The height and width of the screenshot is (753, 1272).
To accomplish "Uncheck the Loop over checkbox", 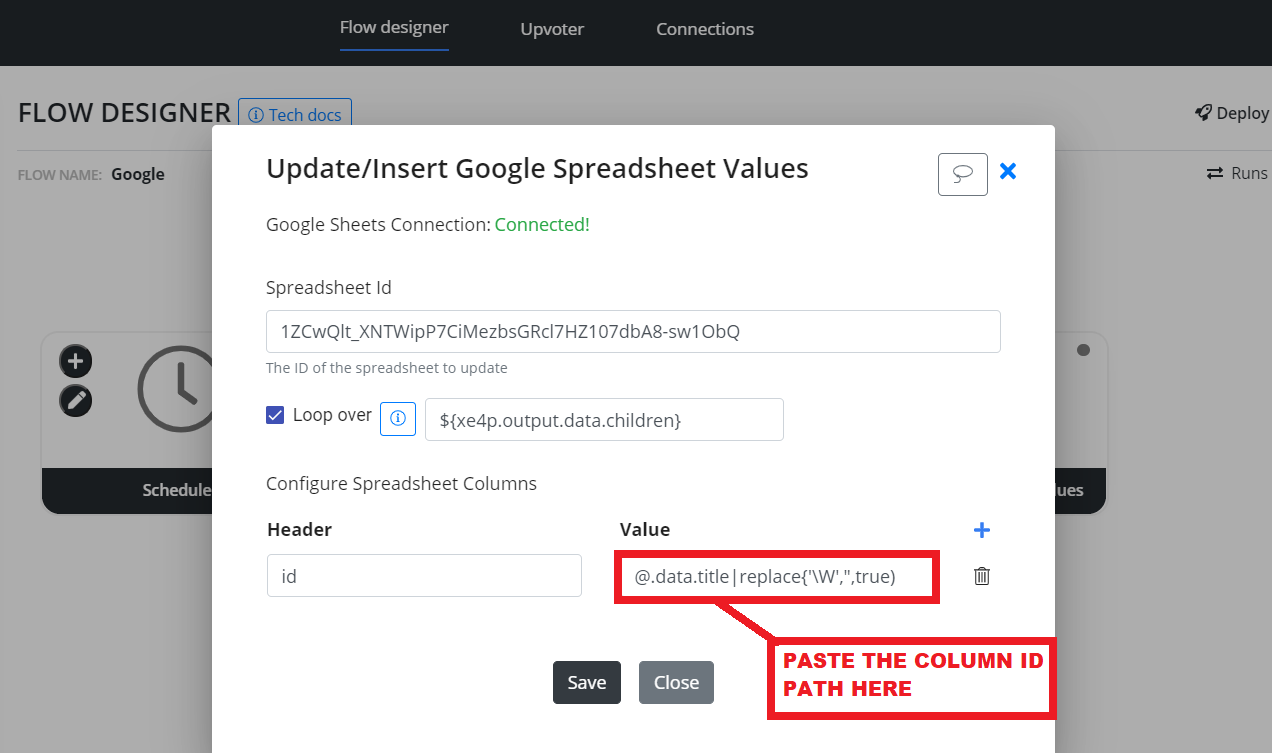I will click(275, 414).
